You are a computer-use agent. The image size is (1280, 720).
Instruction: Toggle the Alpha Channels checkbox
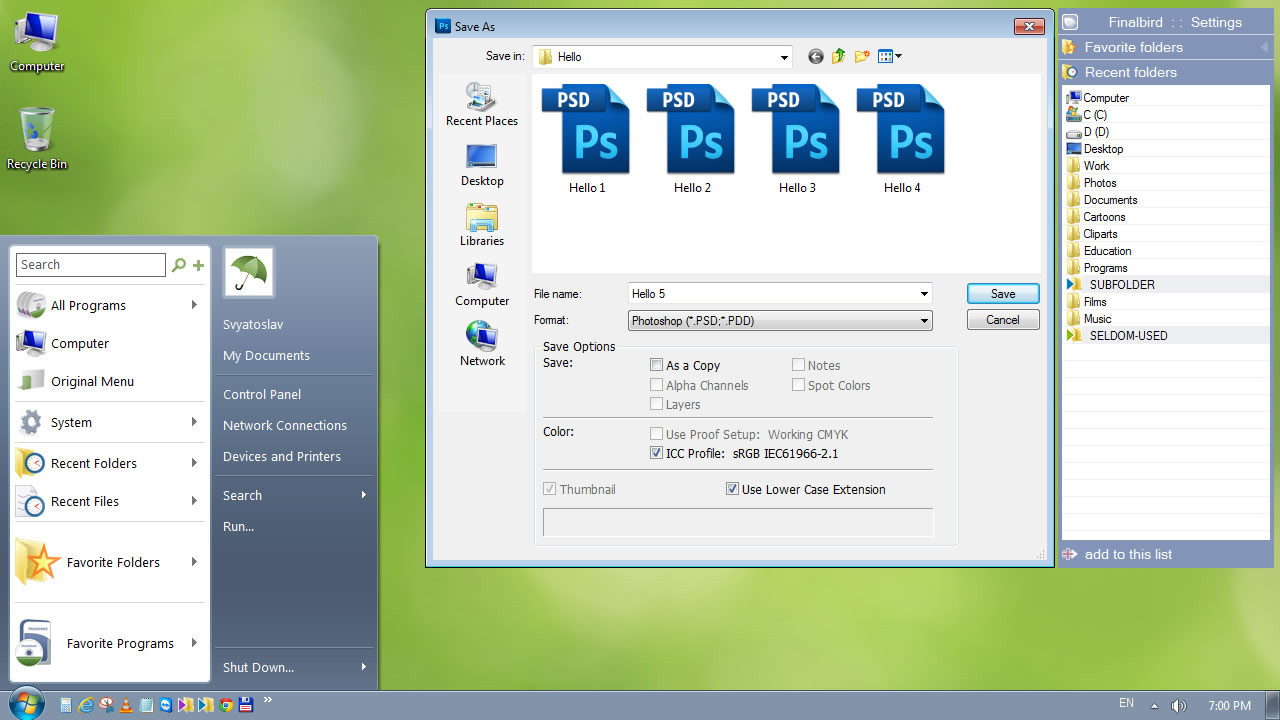[657, 385]
